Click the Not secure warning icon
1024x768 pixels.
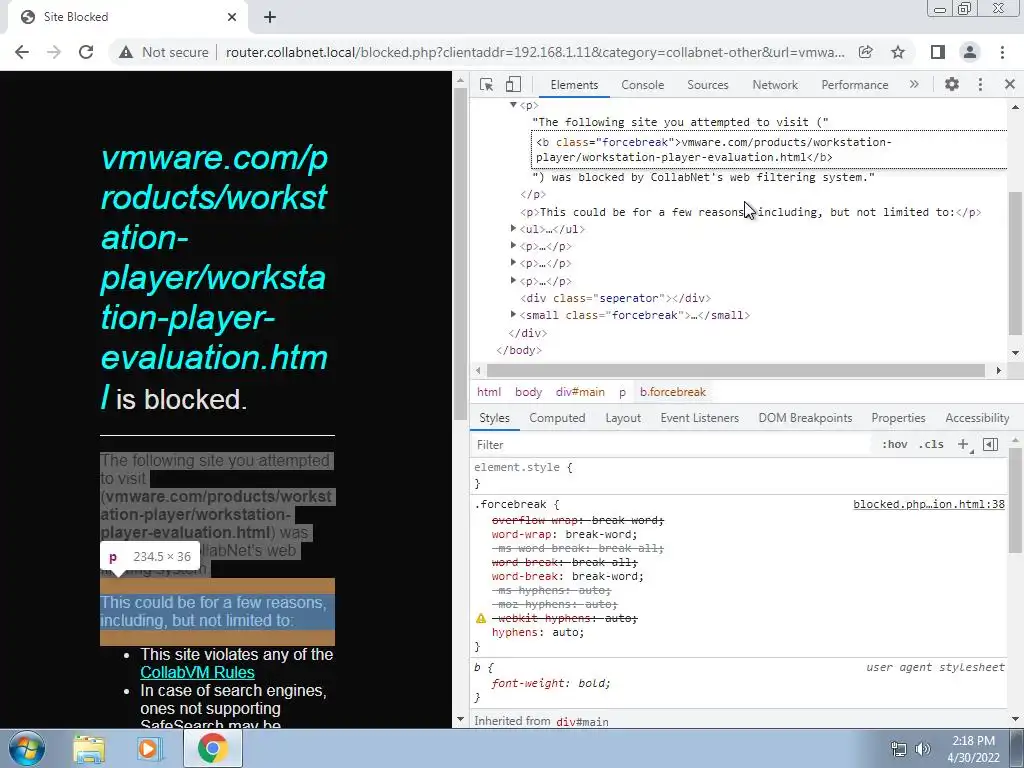click(126, 52)
